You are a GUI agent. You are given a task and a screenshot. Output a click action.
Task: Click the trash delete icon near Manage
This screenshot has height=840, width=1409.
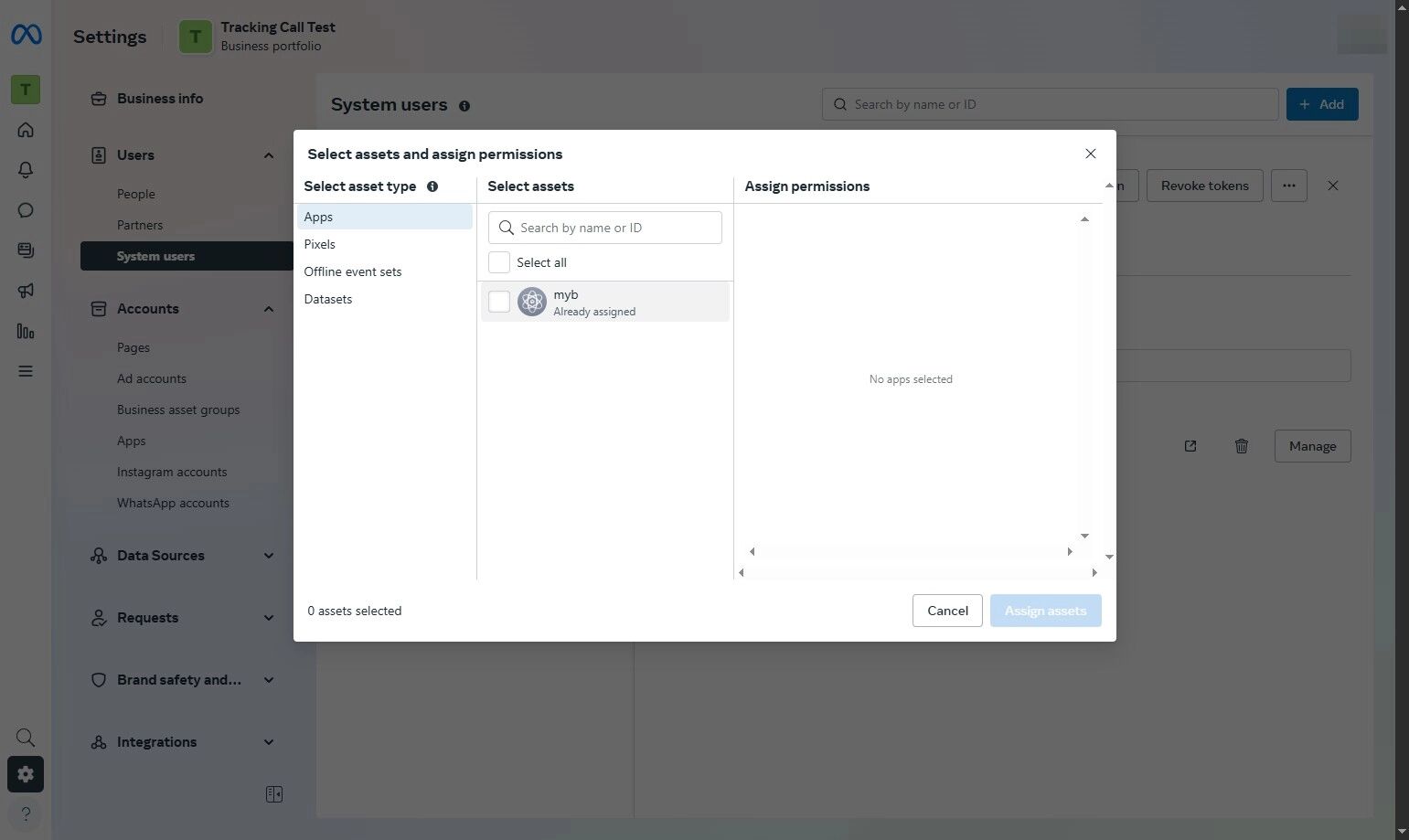tap(1242, 446)
